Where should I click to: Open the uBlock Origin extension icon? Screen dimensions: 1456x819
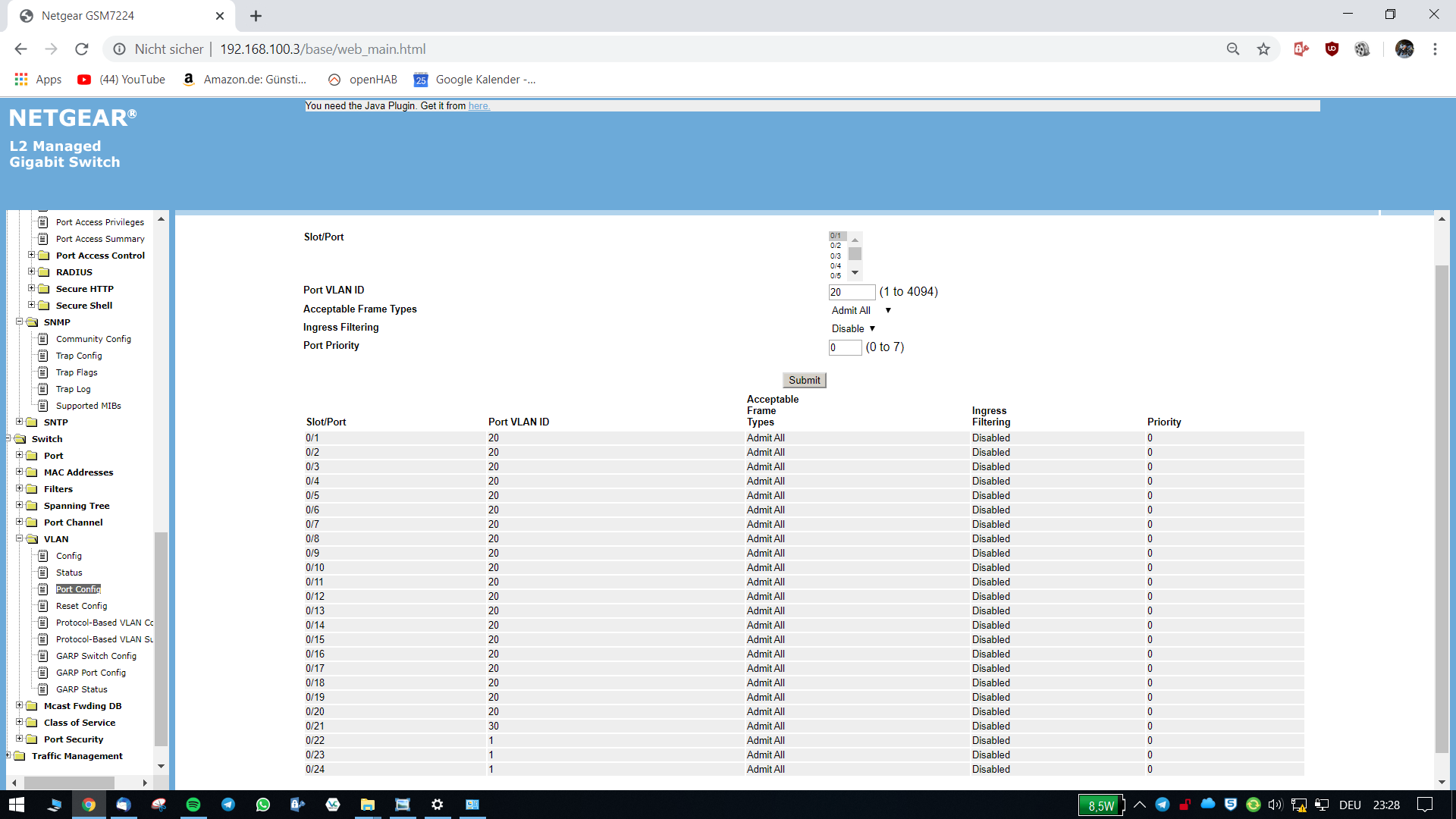point(1332,49)
